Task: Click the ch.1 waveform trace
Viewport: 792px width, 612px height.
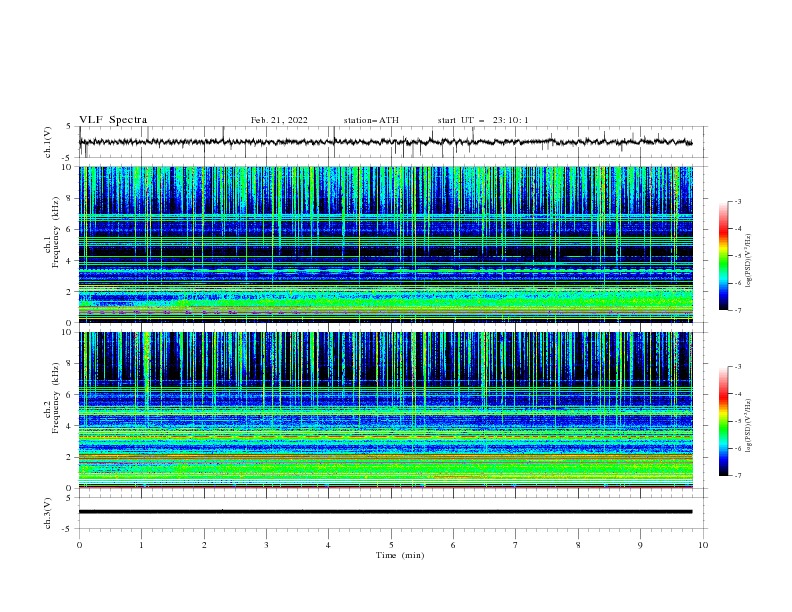Action: pyautogui.click(x=385, y=142)
